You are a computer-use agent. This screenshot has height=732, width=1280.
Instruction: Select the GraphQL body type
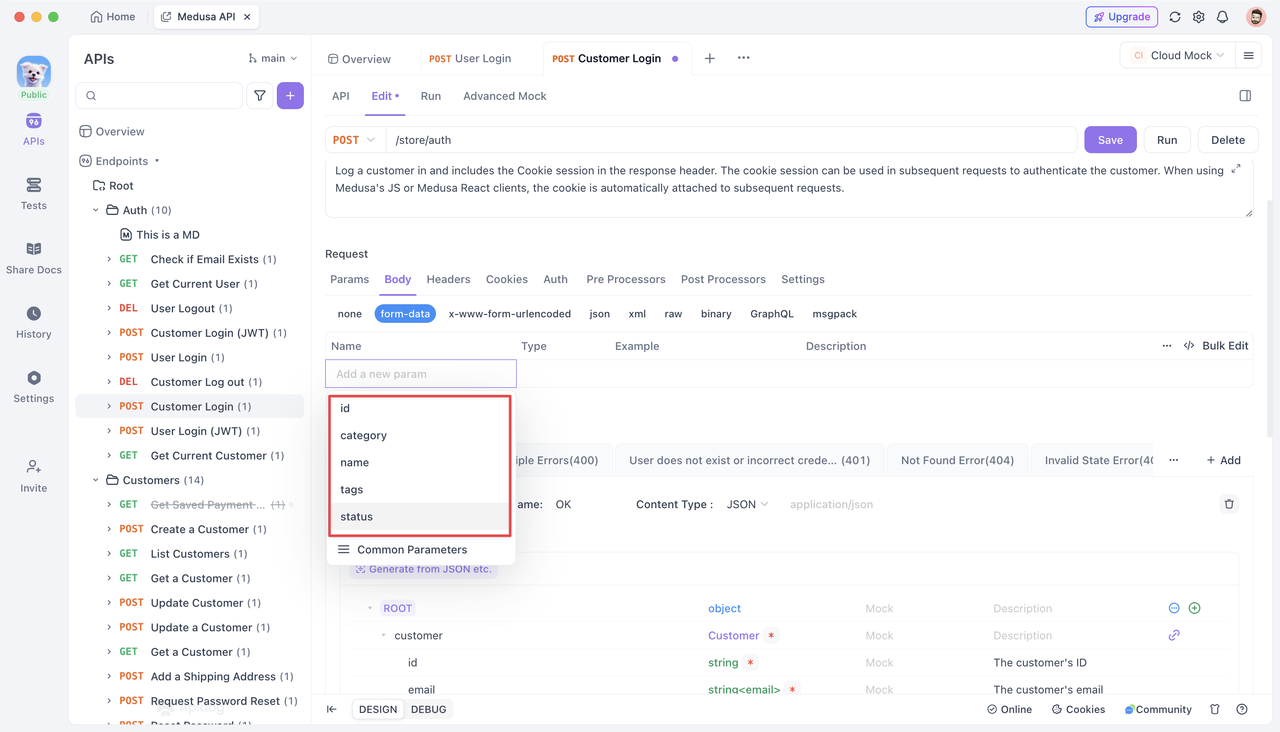point(772,314)
